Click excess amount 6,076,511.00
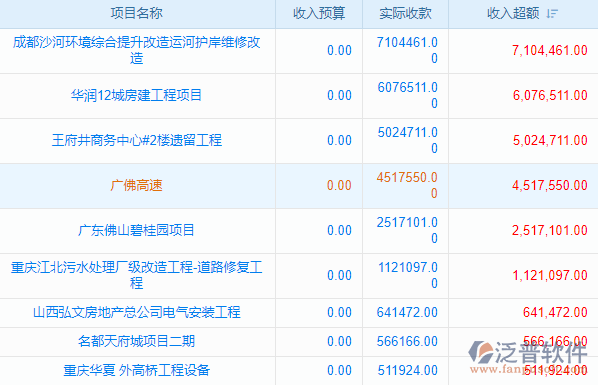598x385 pixels. pos(550,95)
